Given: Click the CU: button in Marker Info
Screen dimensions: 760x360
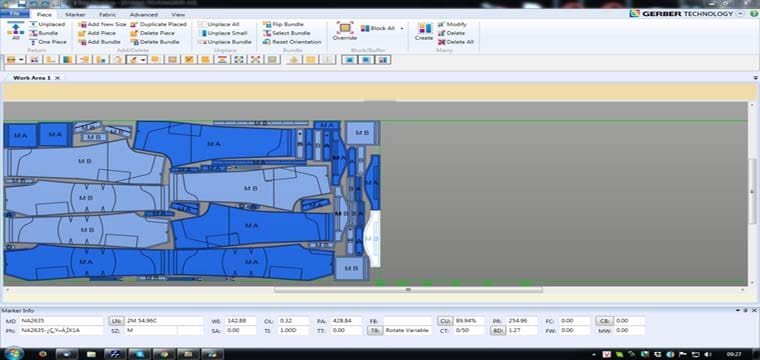Looking at the screenshot, I should (x=444, y=321).
